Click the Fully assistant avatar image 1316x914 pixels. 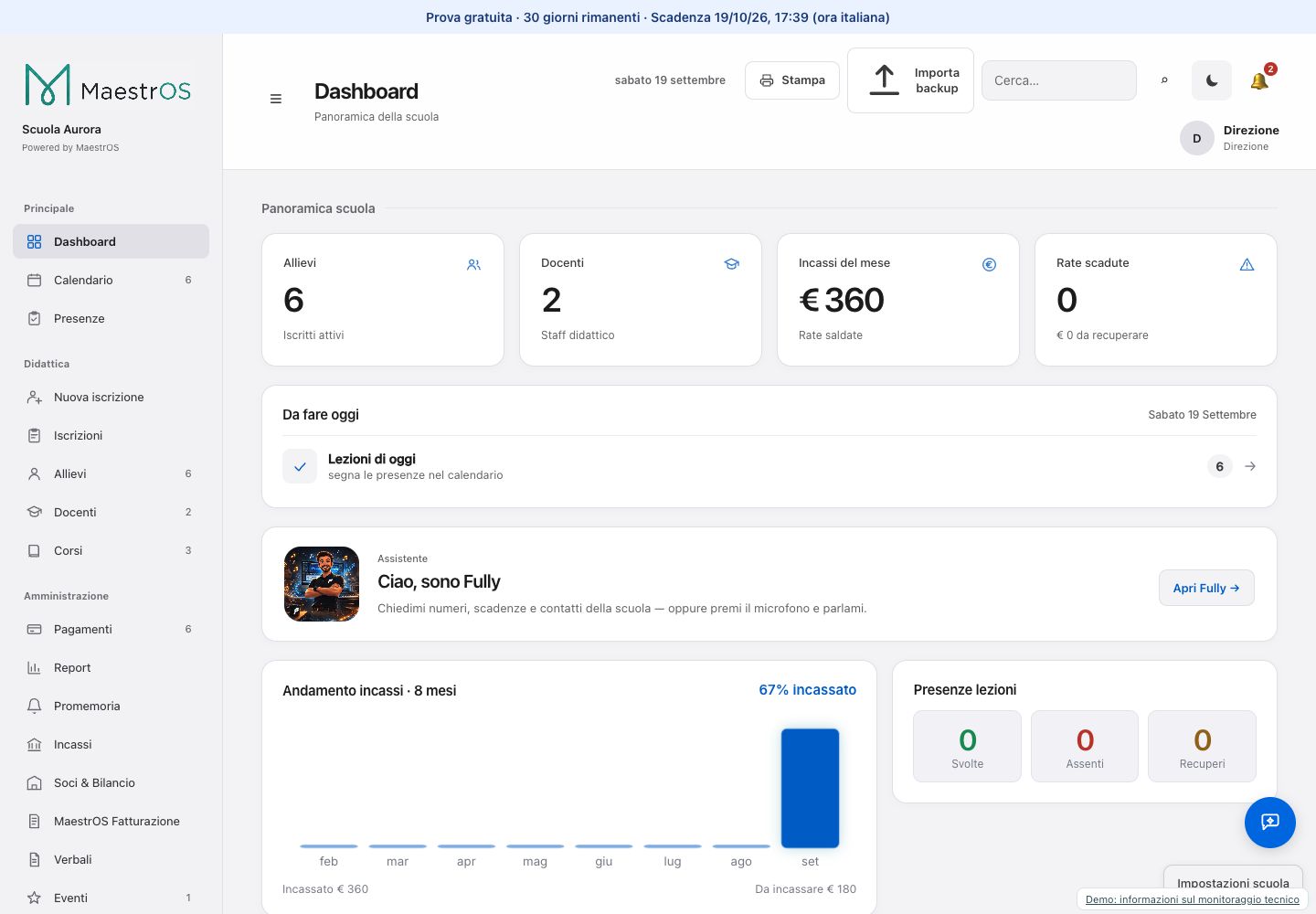click(x=322, y=584)
